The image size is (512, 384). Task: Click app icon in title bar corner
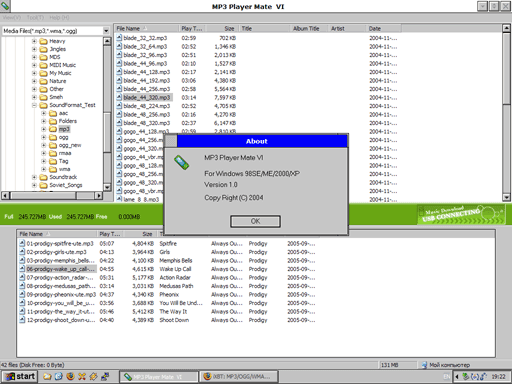point(5,6)
